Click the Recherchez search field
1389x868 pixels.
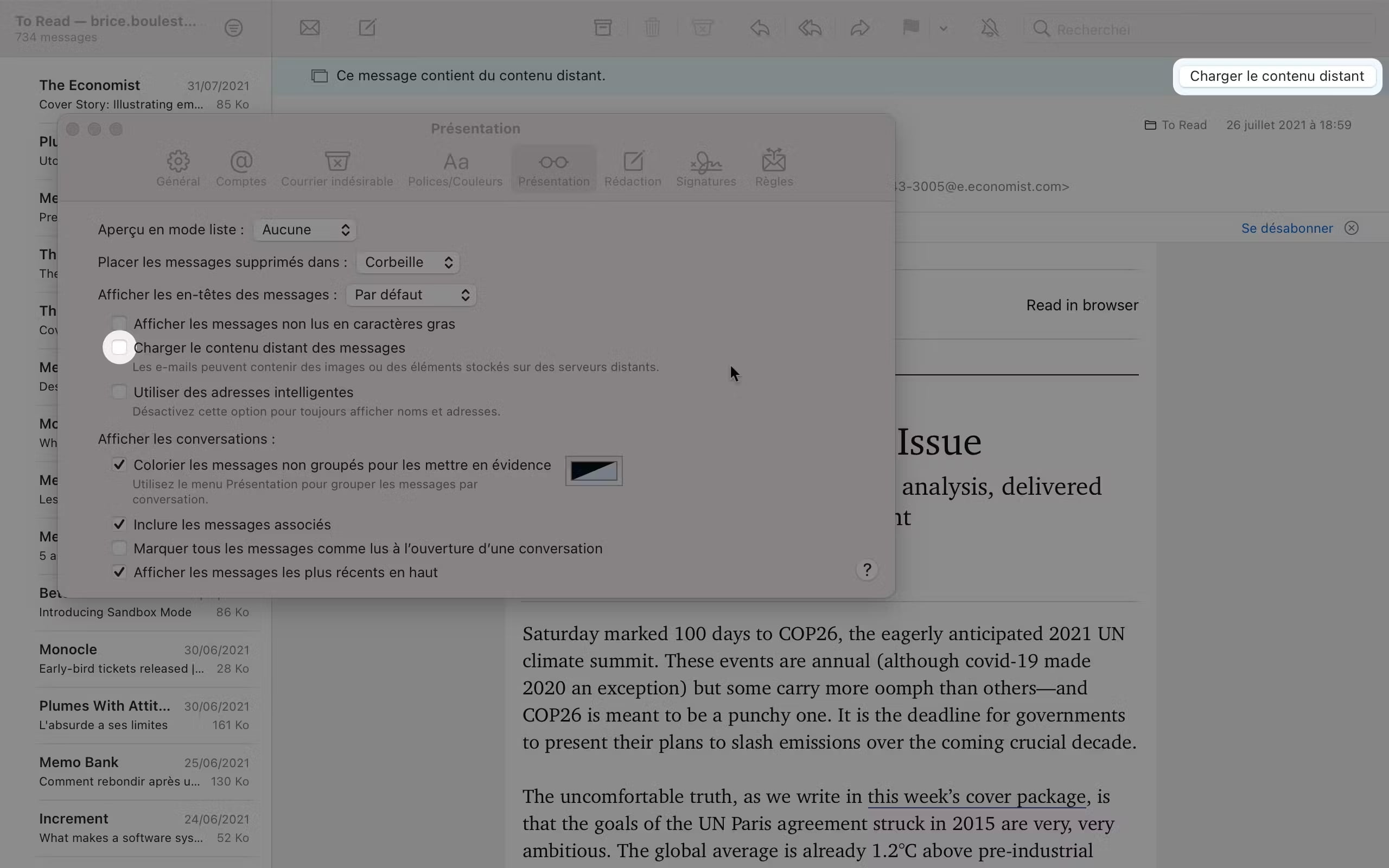click(x=1200, y=29)
